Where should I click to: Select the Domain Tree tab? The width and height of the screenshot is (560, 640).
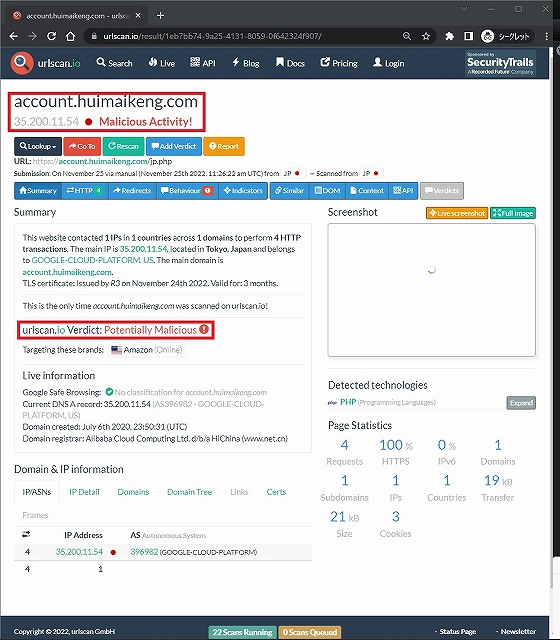click(189, 492)
